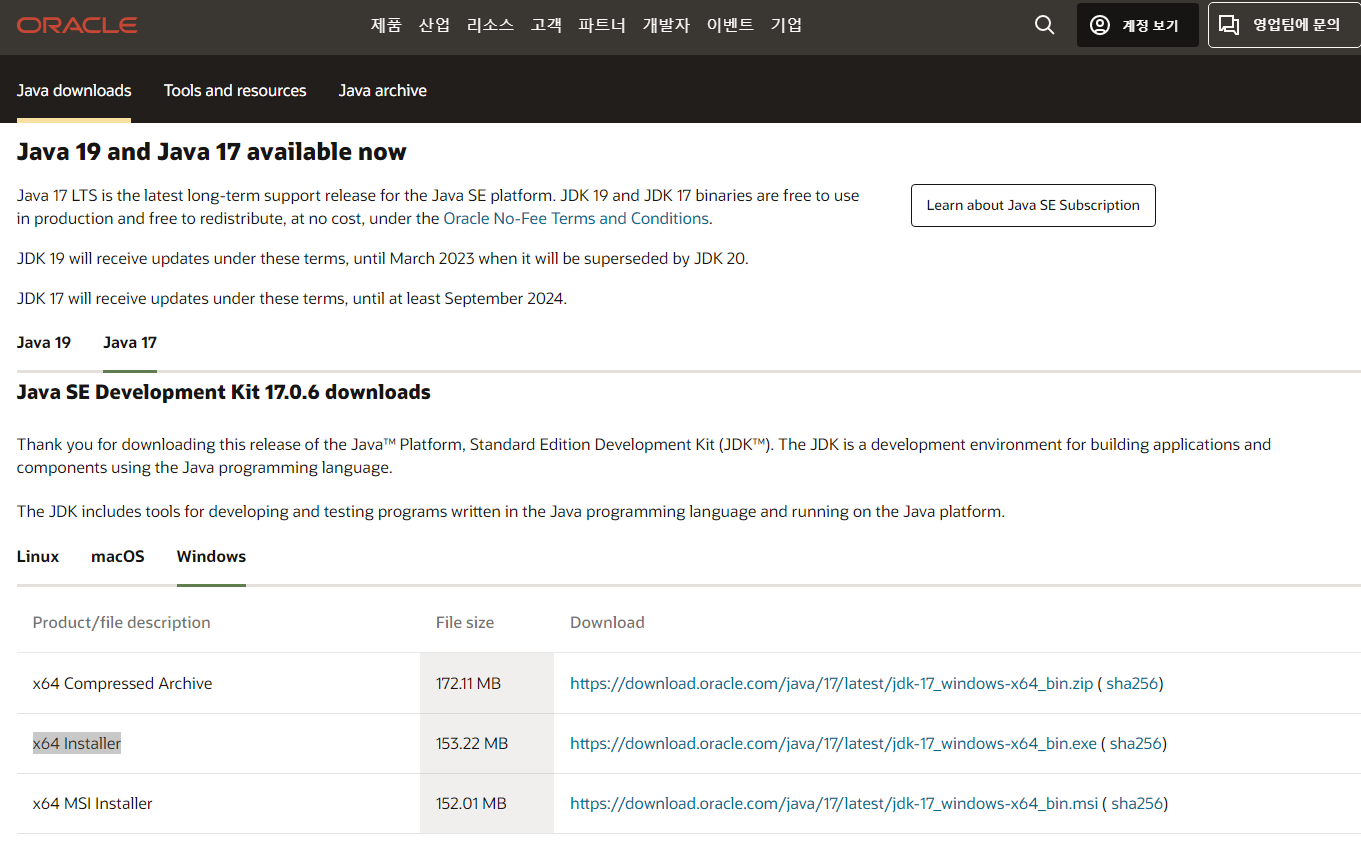Click the 172.11 MB file size
This screenshot has width=1361, height=844.
click(468, 684)
